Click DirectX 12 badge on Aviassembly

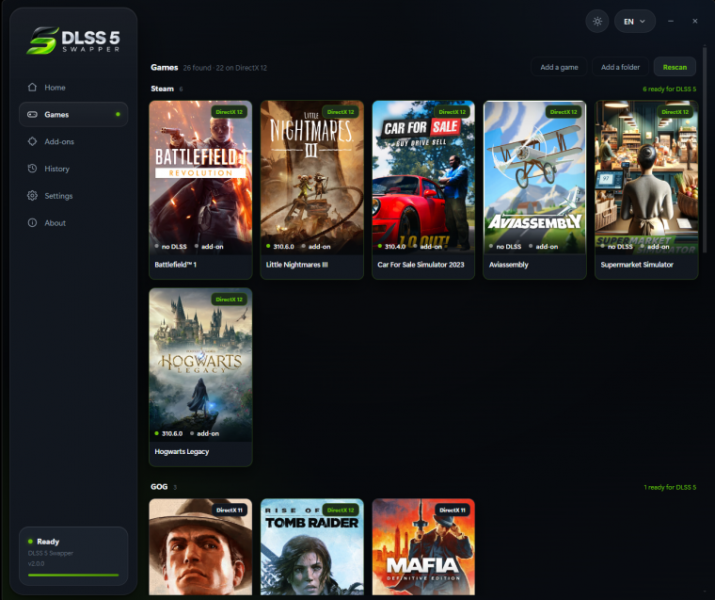coord(563,112)
